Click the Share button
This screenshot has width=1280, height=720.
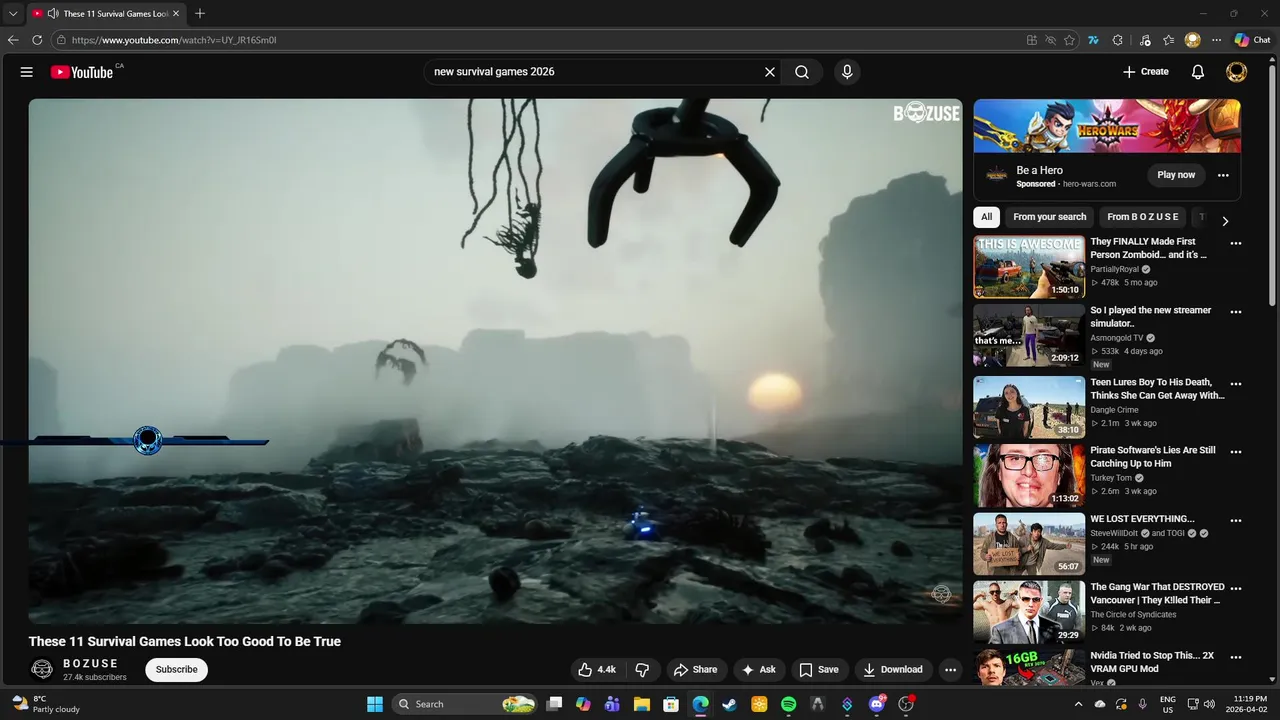click(695, 670)
